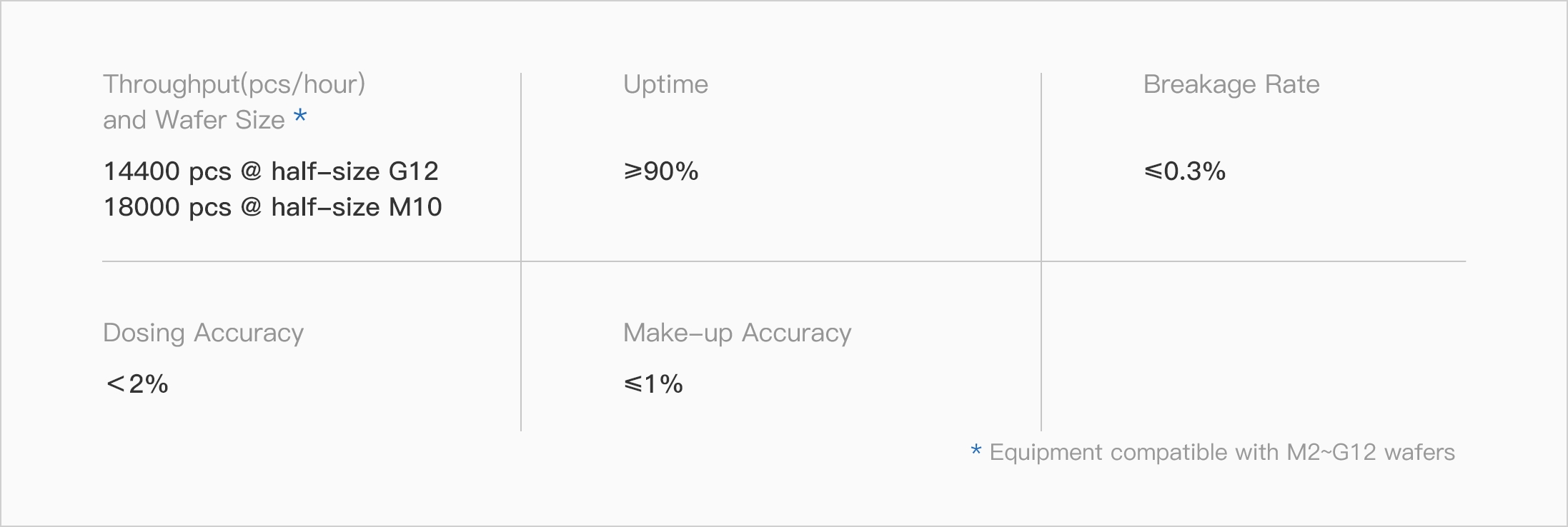Select the 18000 pcs half-size M10 line
The width and height of the screenshot is (1568, 527).
pos(272,207)
